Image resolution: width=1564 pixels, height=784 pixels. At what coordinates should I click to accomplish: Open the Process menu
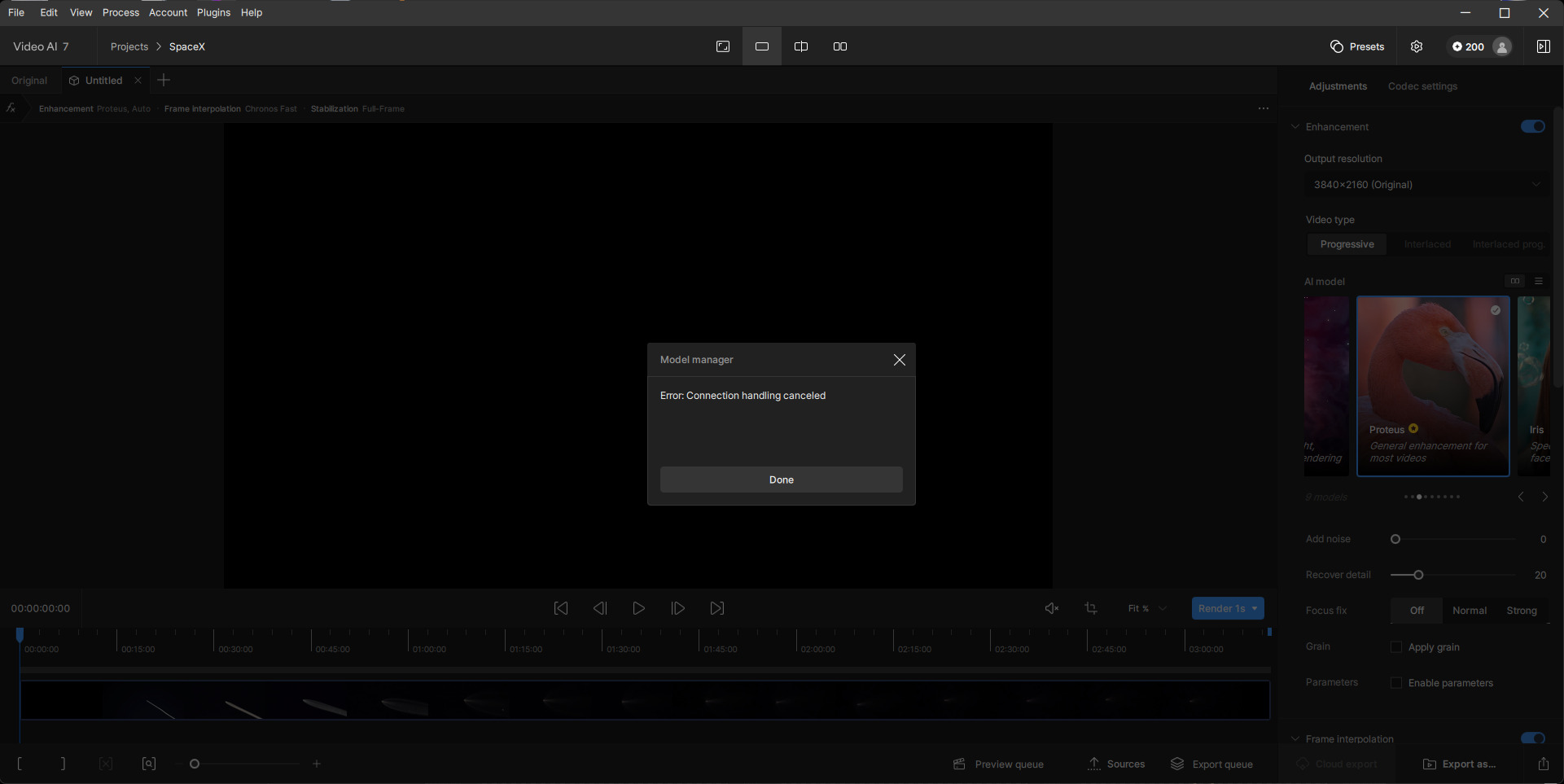(120, 12)
